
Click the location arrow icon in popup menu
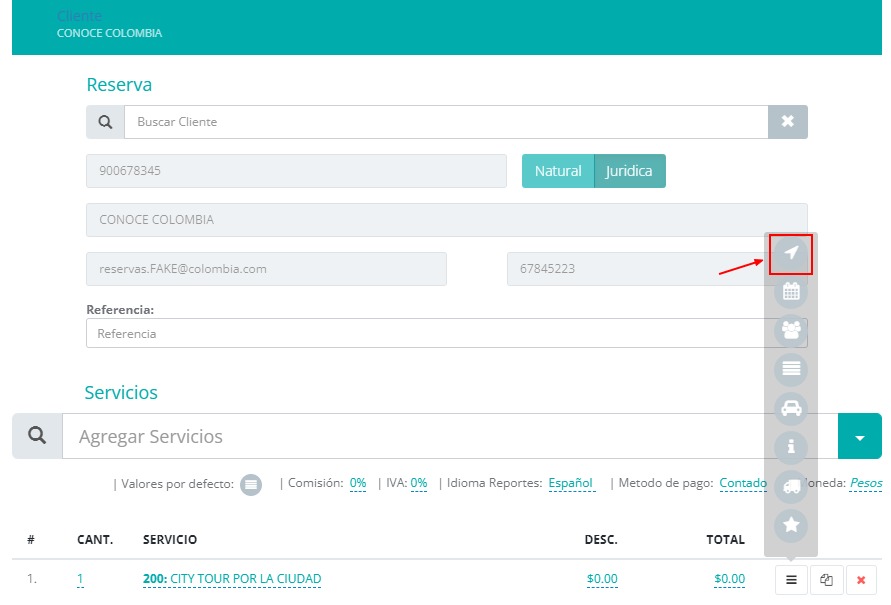pos(791,253)
